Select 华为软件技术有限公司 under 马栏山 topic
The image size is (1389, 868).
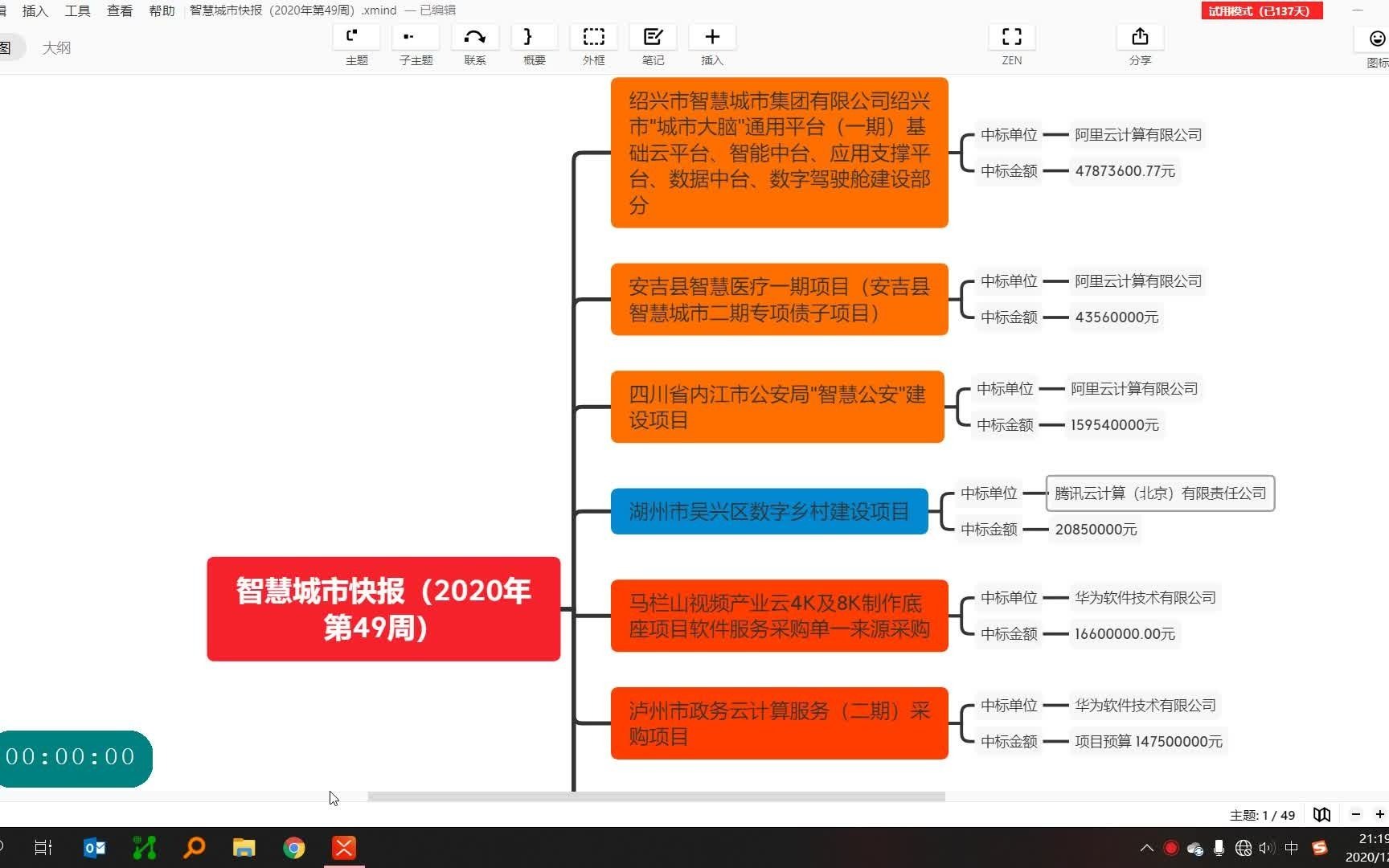(1145, 598)
